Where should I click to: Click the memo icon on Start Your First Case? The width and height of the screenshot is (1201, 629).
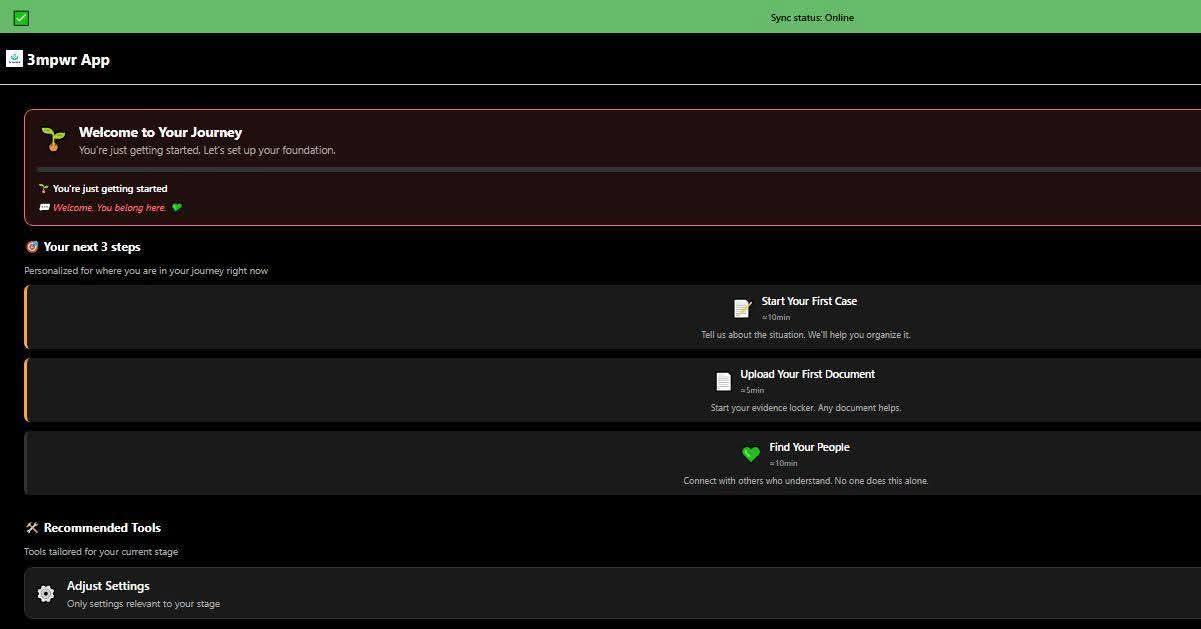[741, 308]
